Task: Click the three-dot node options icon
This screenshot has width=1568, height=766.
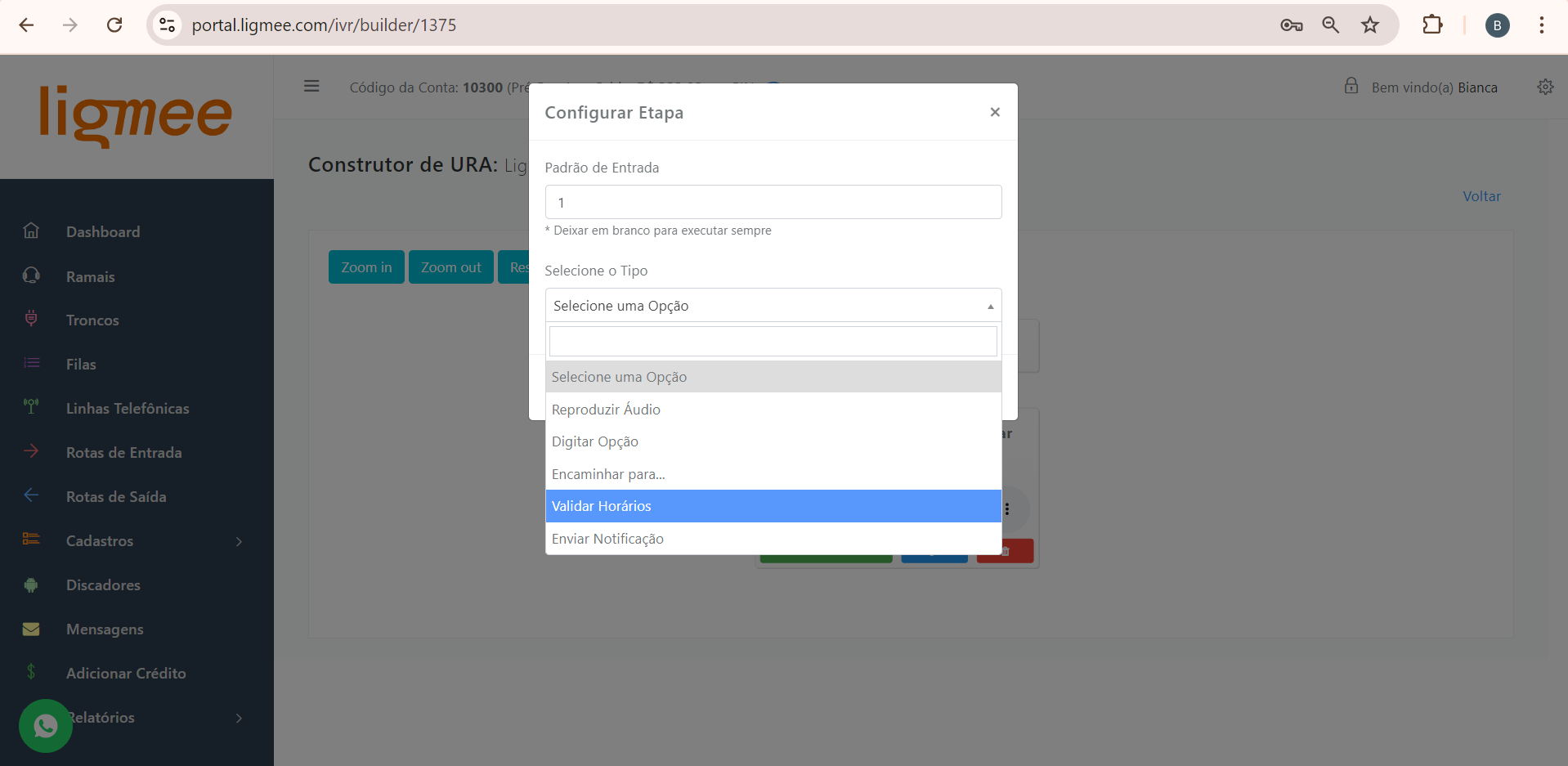Action: [1007, 508]
